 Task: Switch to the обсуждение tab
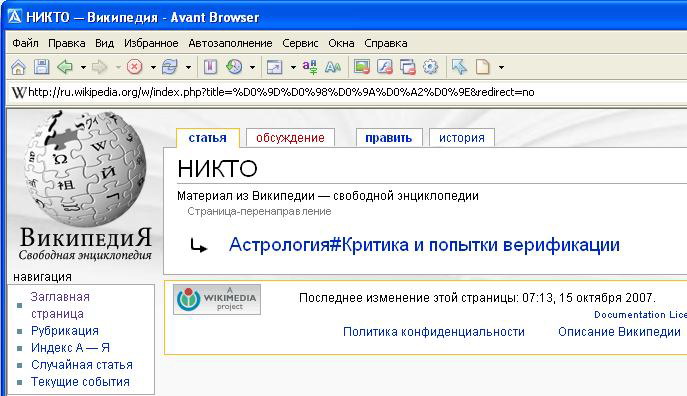(x=290, y=138)
